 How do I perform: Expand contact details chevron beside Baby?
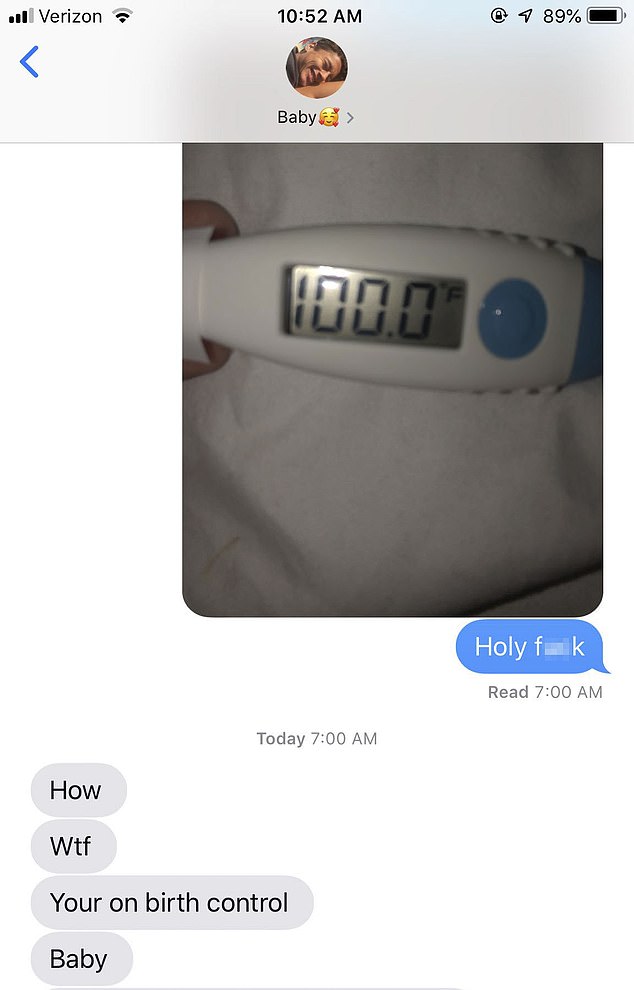pos(350,118)
